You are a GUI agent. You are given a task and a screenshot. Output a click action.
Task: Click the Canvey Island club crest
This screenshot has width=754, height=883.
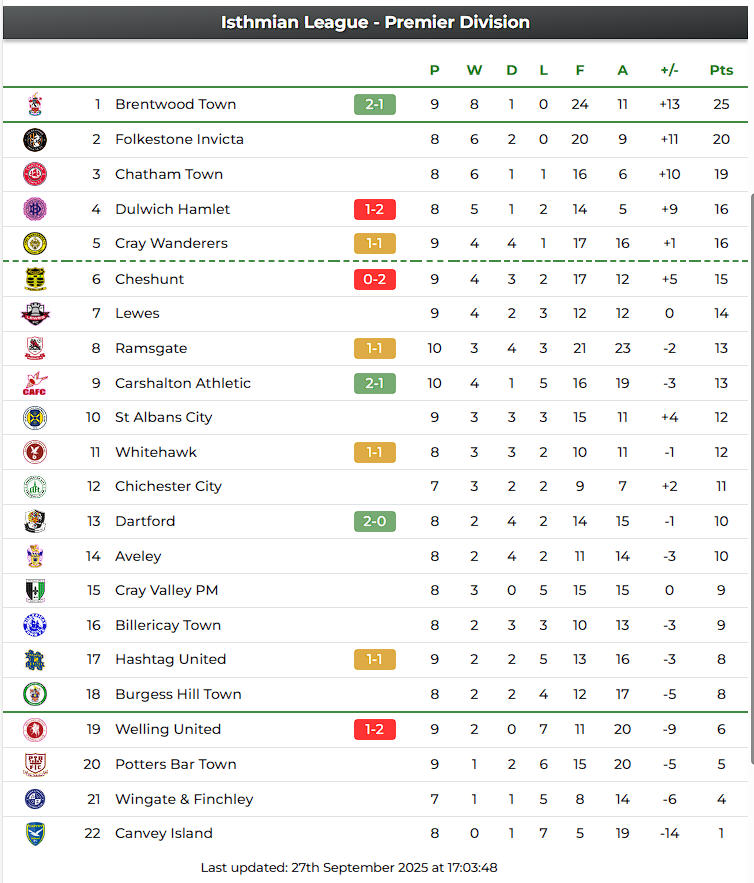(x=35, y=833)
